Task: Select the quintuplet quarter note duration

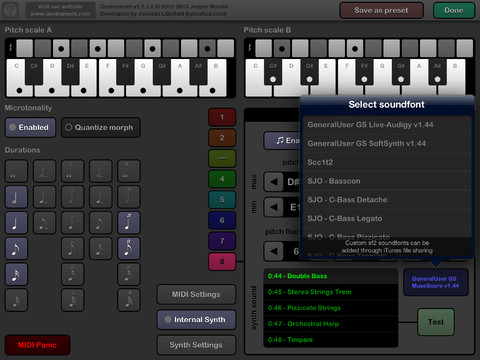Action: [72, 222]
